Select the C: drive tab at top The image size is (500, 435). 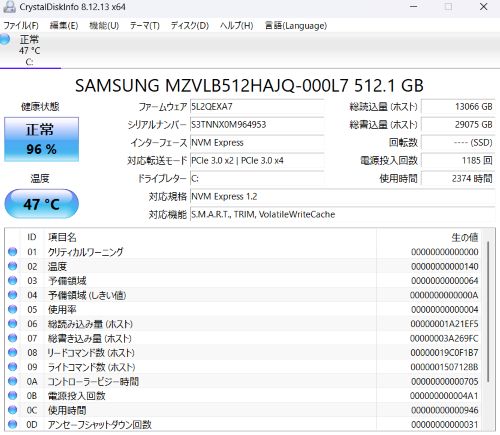[x=29, y=50]
